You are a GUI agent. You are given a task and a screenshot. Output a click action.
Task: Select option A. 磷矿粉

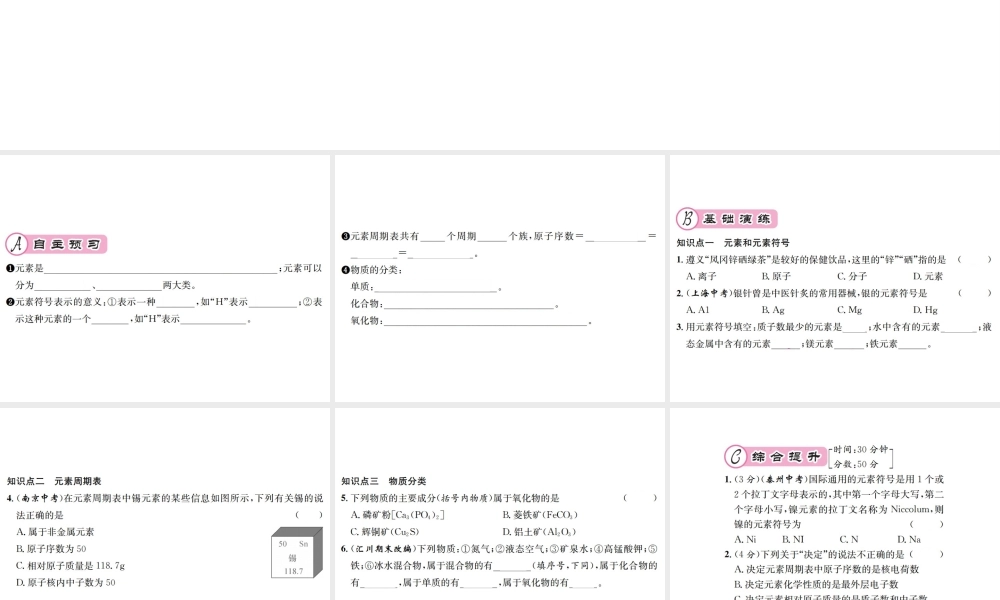397,515
